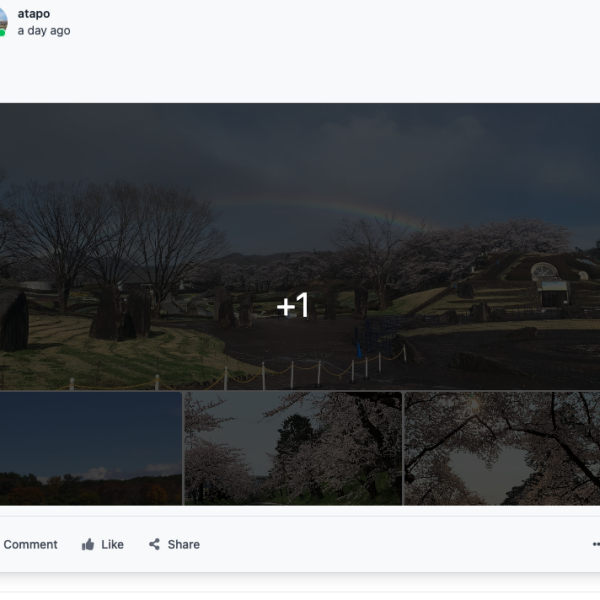Open the cherry blossom trees thumbnail
Viewport: 600px width, 600px height.
293,448
